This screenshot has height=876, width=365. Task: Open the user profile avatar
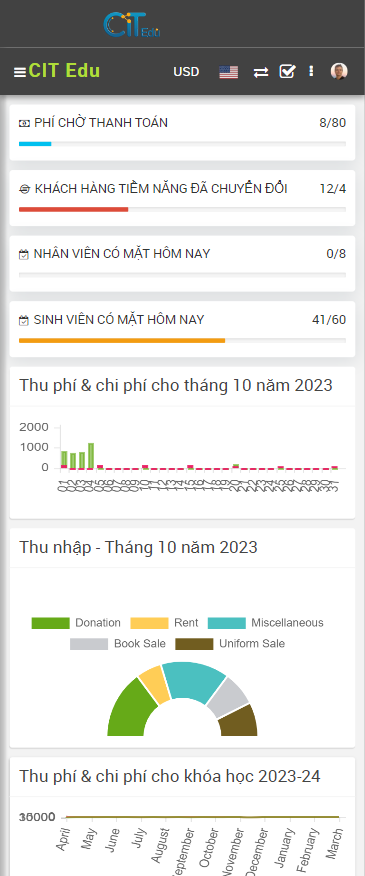339,71
